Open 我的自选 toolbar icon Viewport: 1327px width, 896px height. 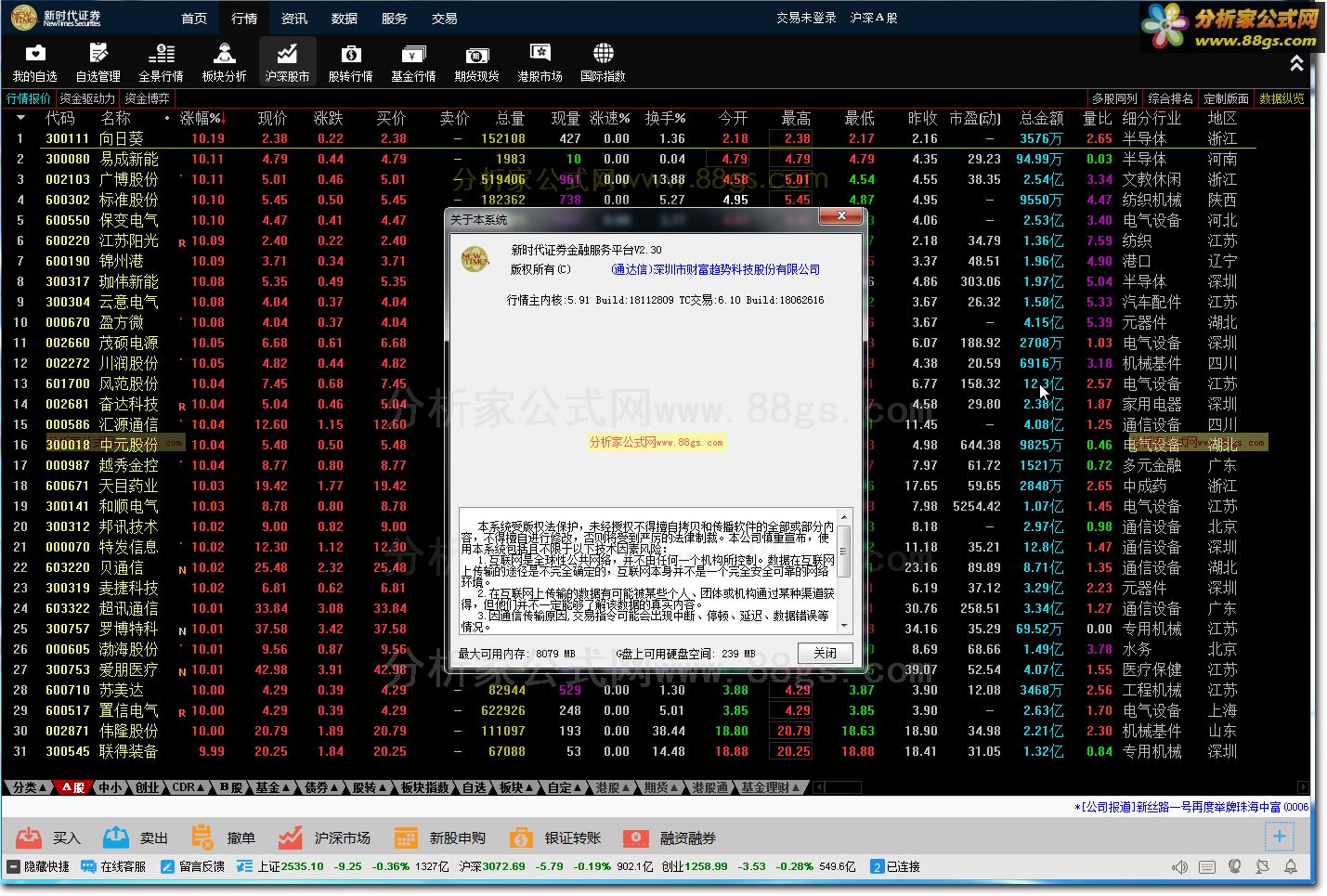click(34, 62)
